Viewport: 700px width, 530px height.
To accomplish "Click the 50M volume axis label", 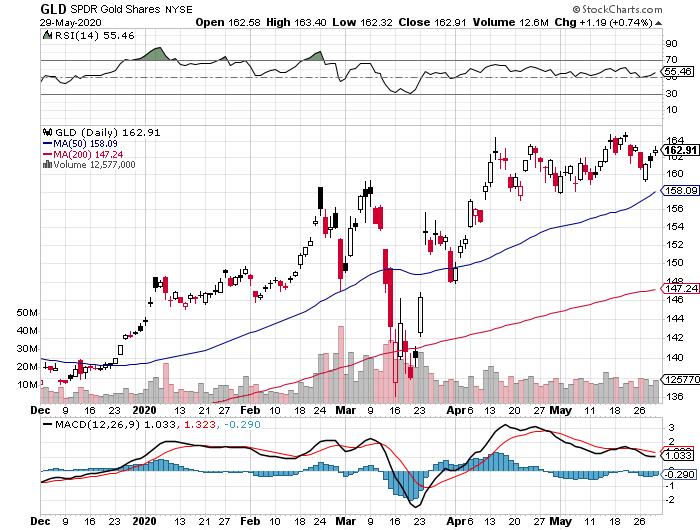I will [27, 313].
